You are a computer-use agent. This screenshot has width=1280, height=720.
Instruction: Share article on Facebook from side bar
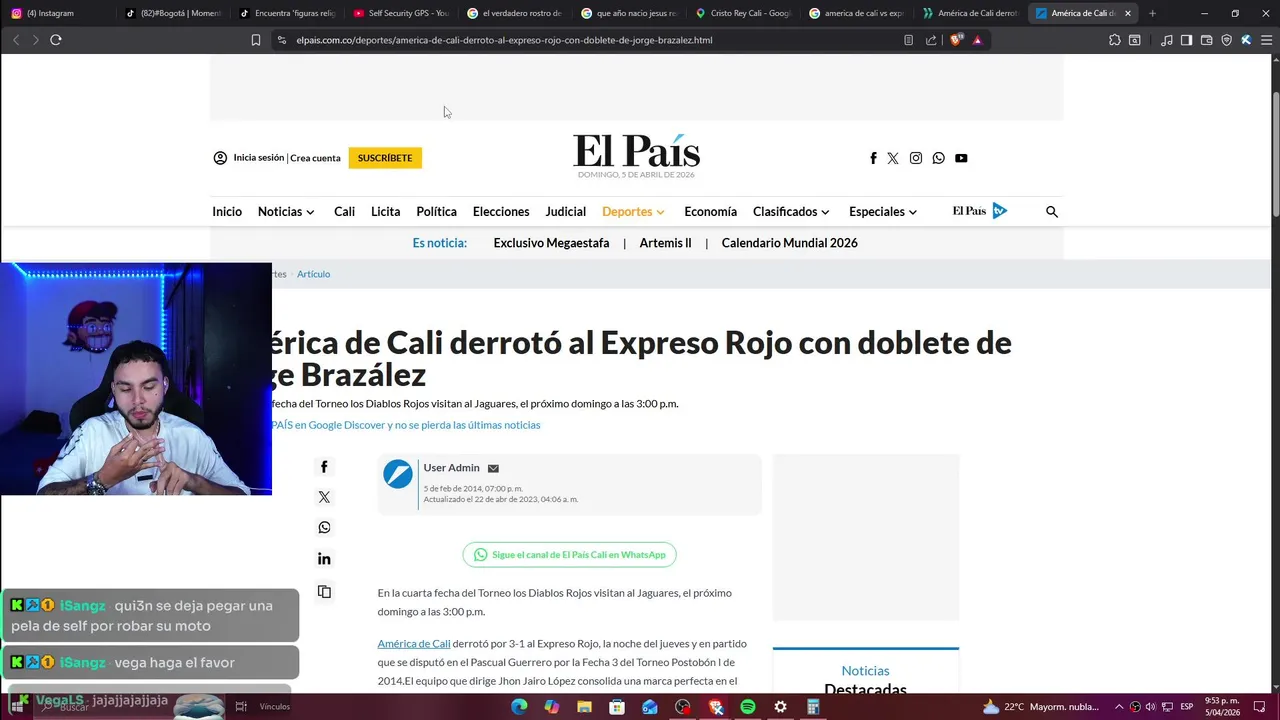click(324, 467)
